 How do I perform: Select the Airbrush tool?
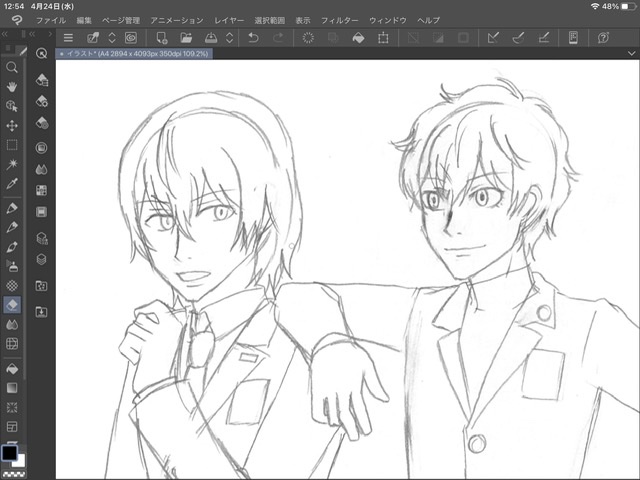(12, 266)
